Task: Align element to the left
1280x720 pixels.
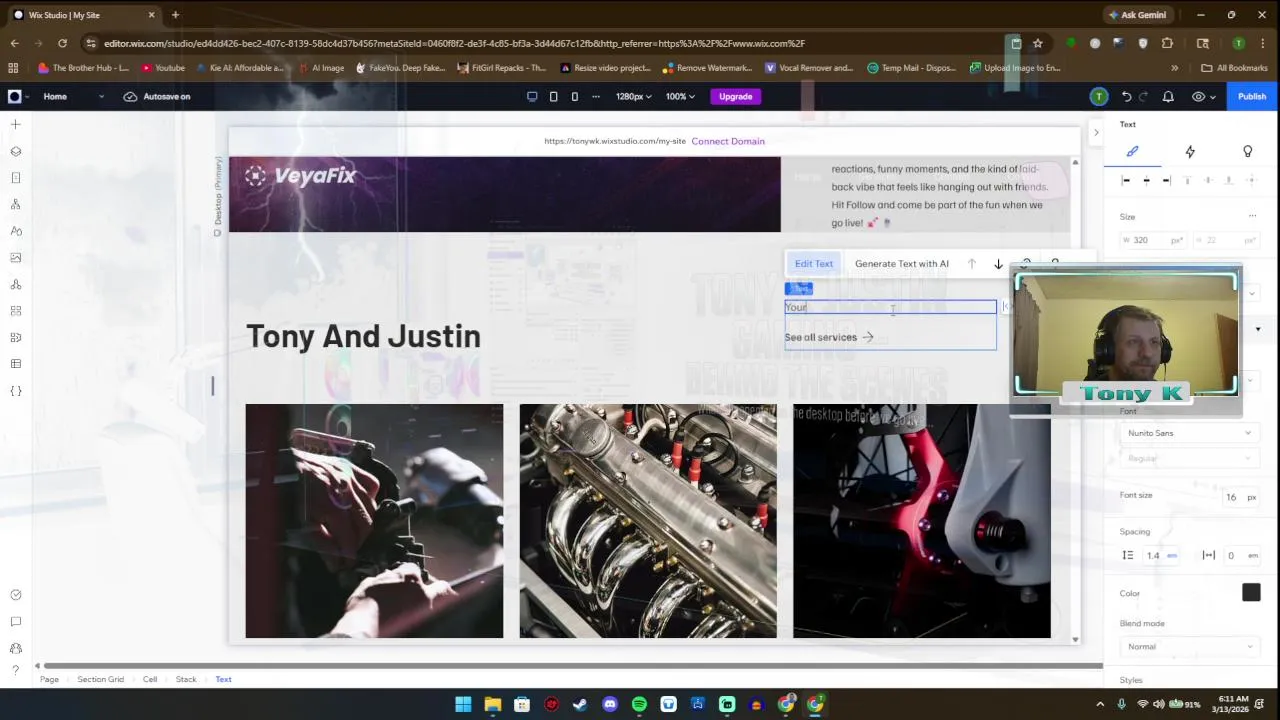Action: [x=1126, y=180]
